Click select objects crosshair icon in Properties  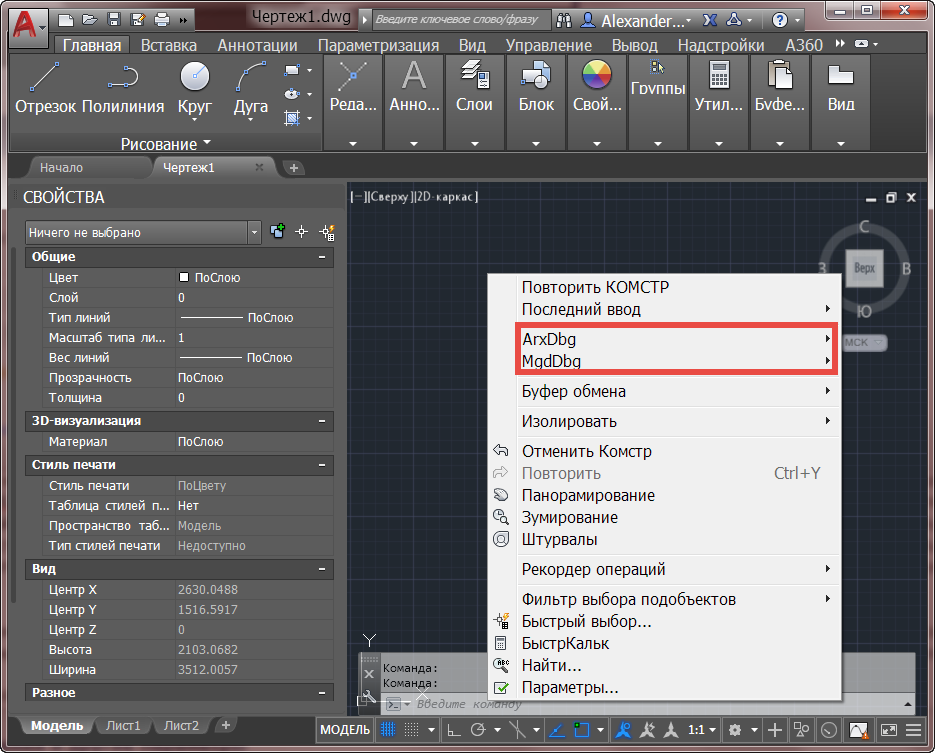(x=302, y=232)
